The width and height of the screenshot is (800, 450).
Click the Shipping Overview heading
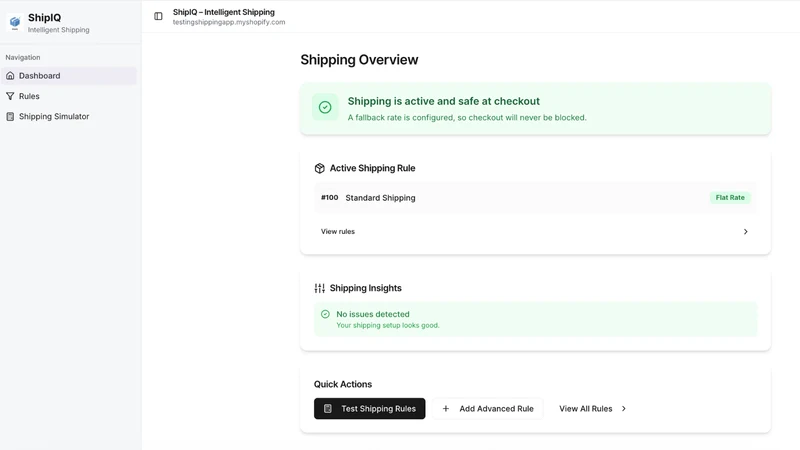[x=359, y=60]
